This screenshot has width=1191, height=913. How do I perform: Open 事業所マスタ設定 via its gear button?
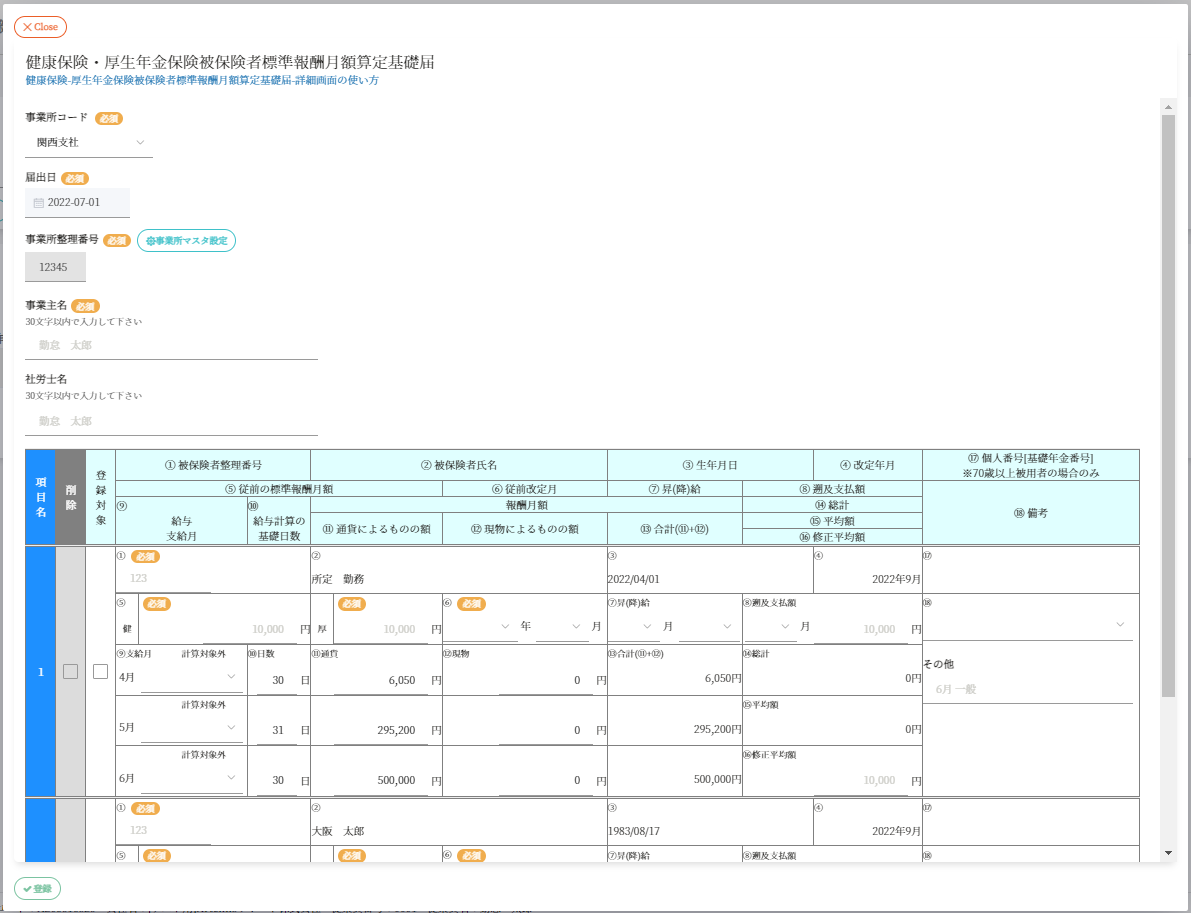[x=186, y=241]
